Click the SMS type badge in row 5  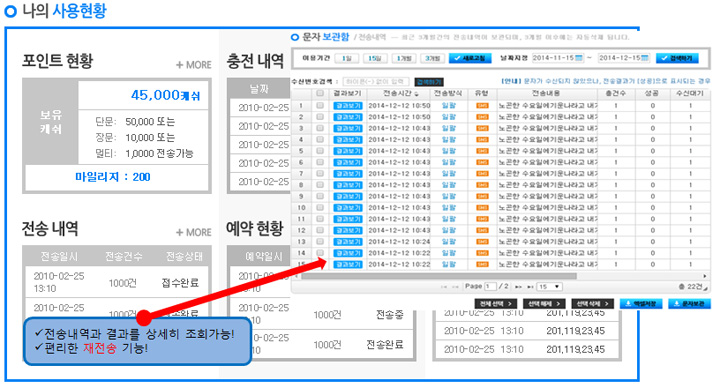(x=482, y=151)
